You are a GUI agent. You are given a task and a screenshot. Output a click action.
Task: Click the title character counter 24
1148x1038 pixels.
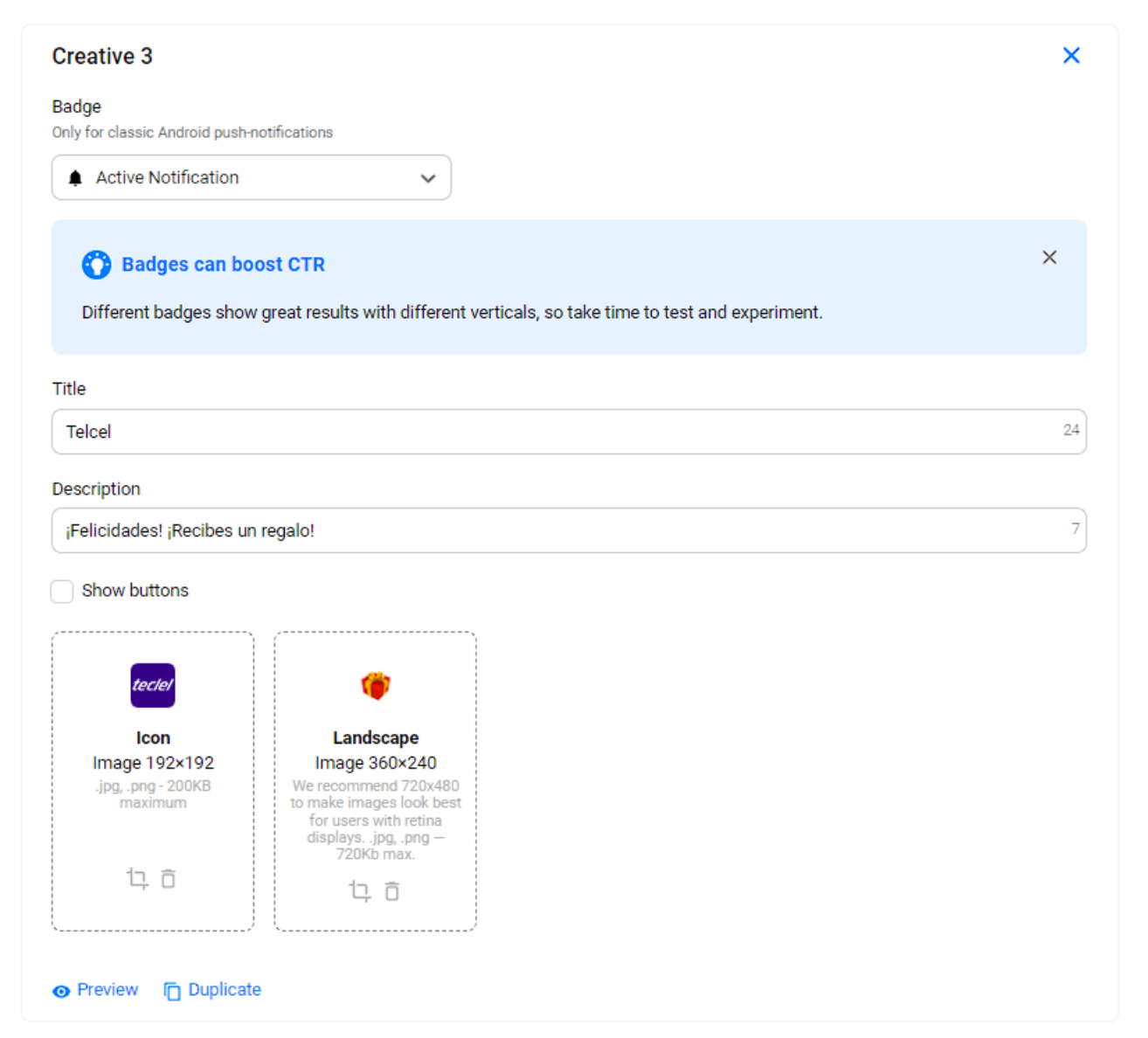1071,430
